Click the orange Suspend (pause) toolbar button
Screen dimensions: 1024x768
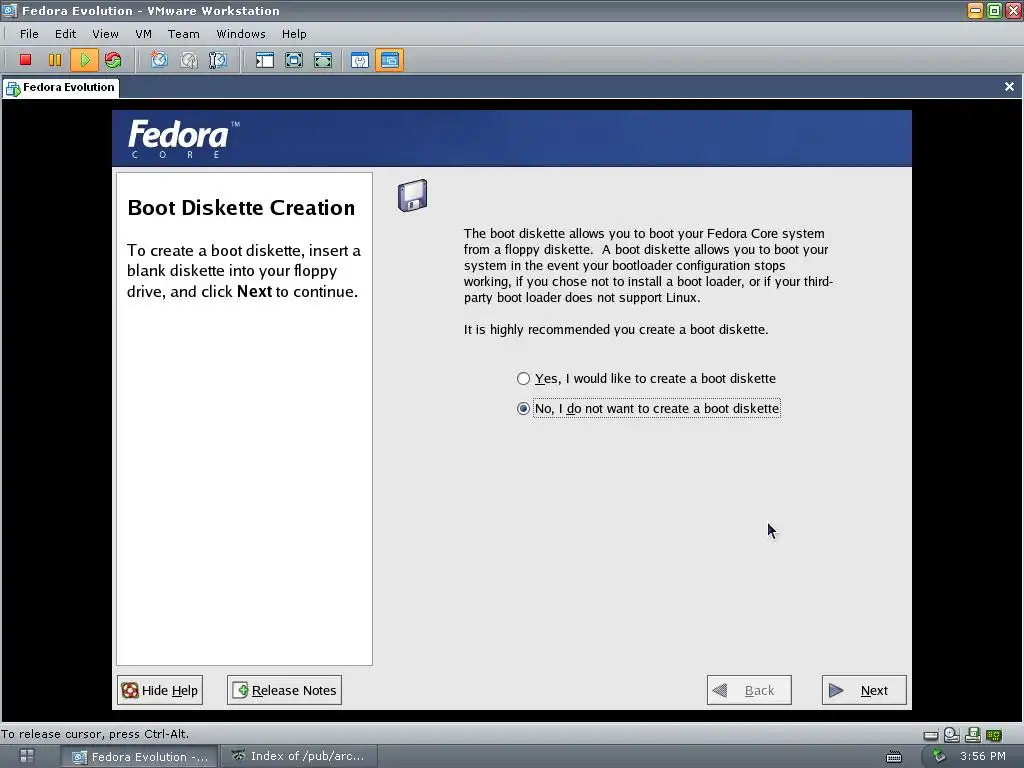55,60
